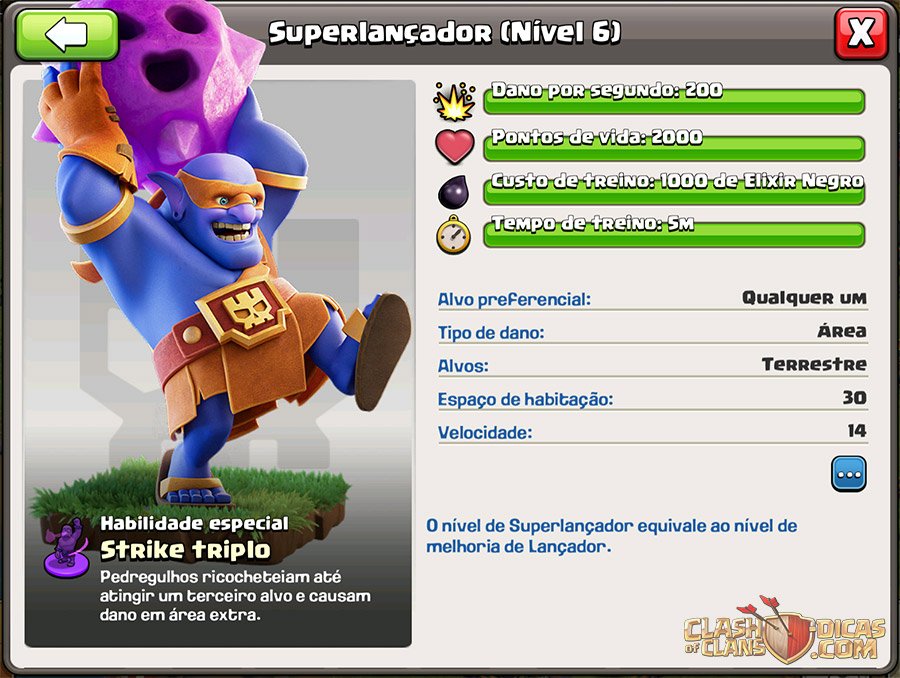Click the red heart life icon

click(455, 146)
